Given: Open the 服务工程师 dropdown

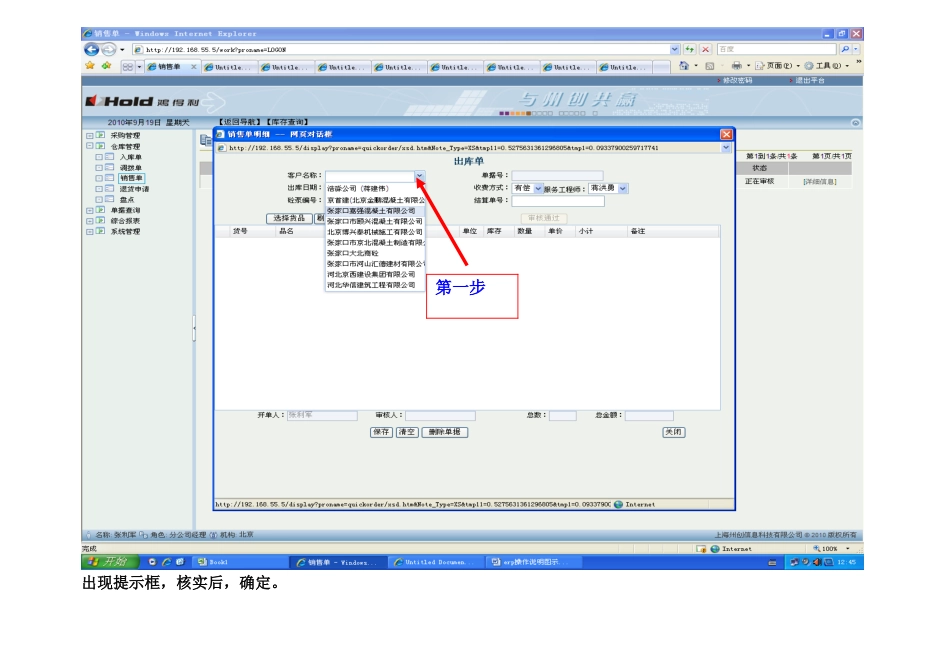Looking at the screenshot, I should (x=623, y=188).
